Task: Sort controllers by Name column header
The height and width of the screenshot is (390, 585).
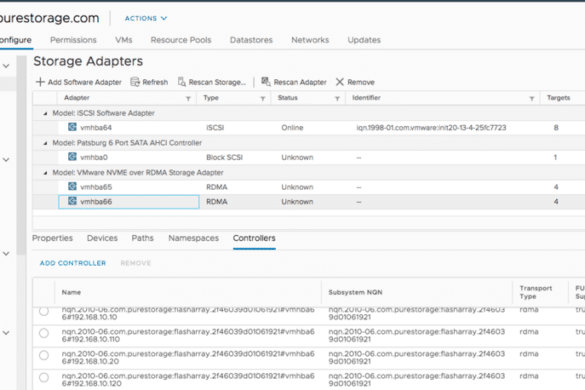Action: 71,292
